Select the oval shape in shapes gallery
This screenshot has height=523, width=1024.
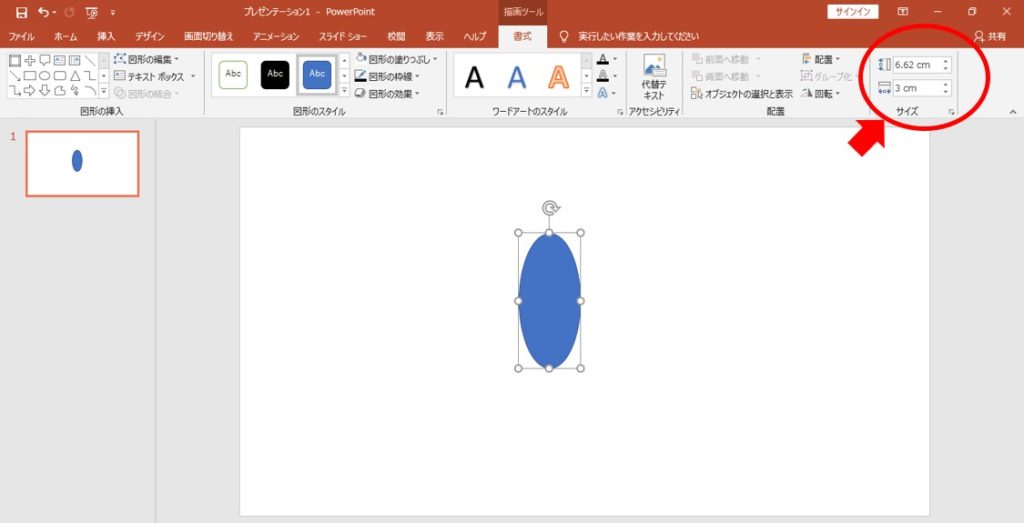coord(45,76)
